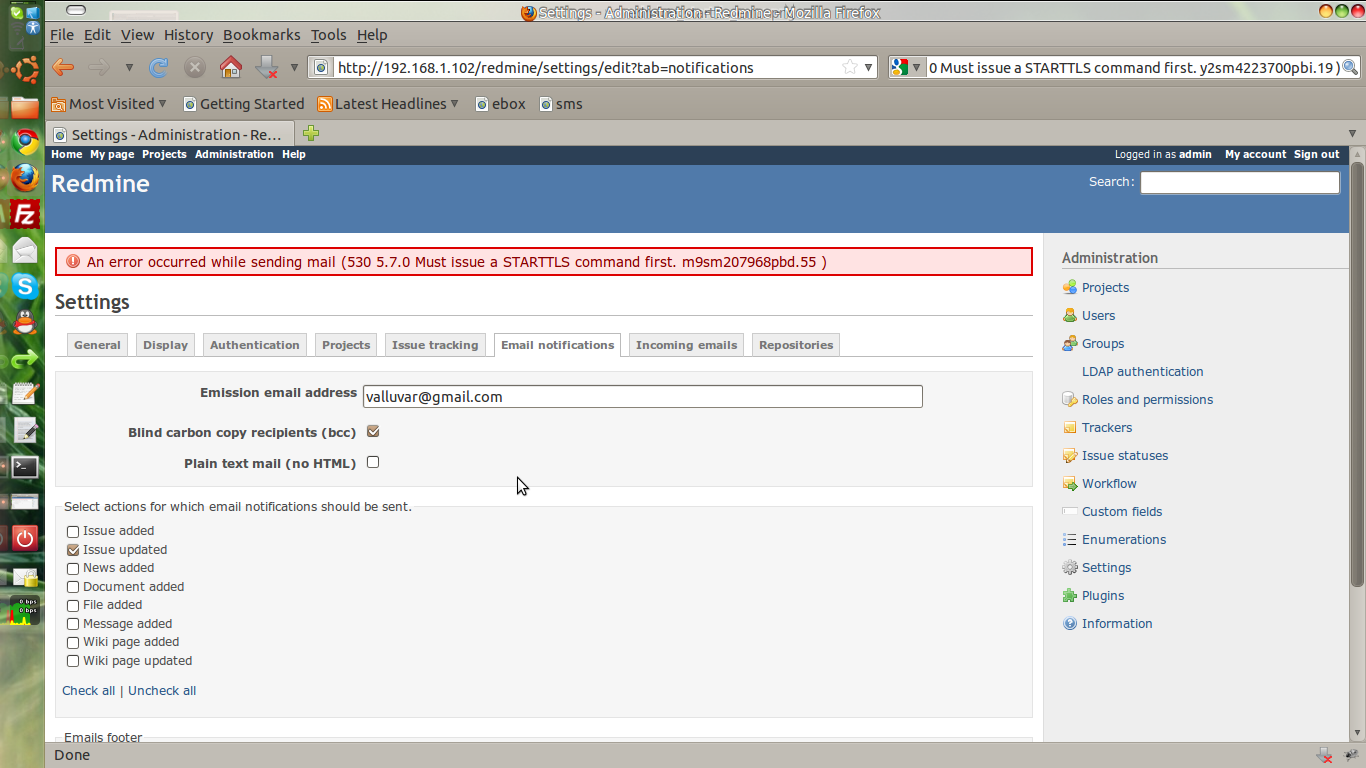The height and width of the screenshot is (768, 1366).
Task: Switch to the General settings tab
Action: pos(97,345)
